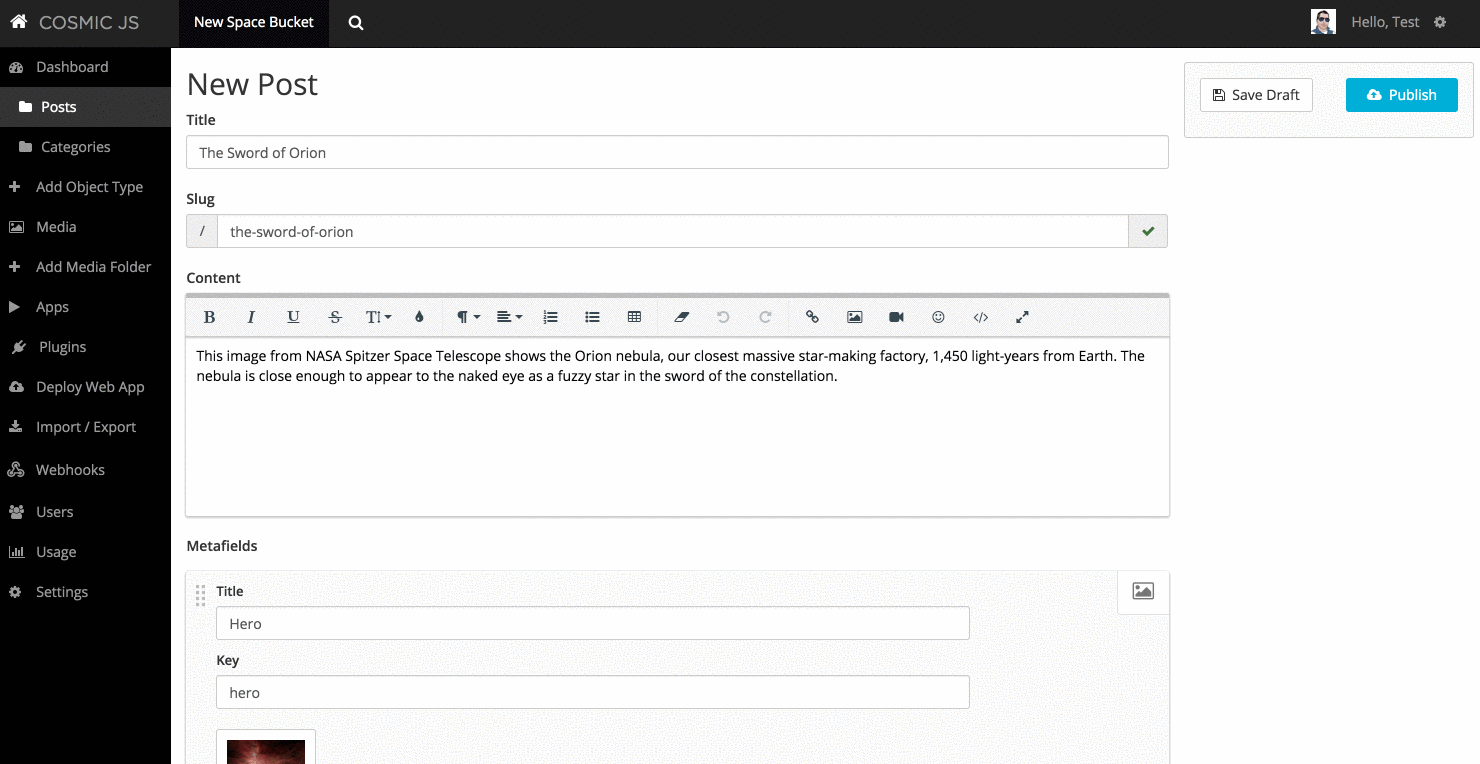Insert a video into content

coord(896,317)
